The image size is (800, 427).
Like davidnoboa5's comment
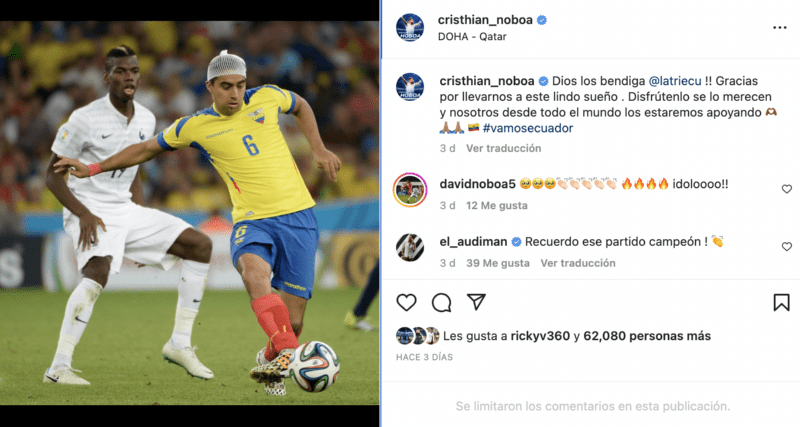pyautogui.click(x=787, y=189)
